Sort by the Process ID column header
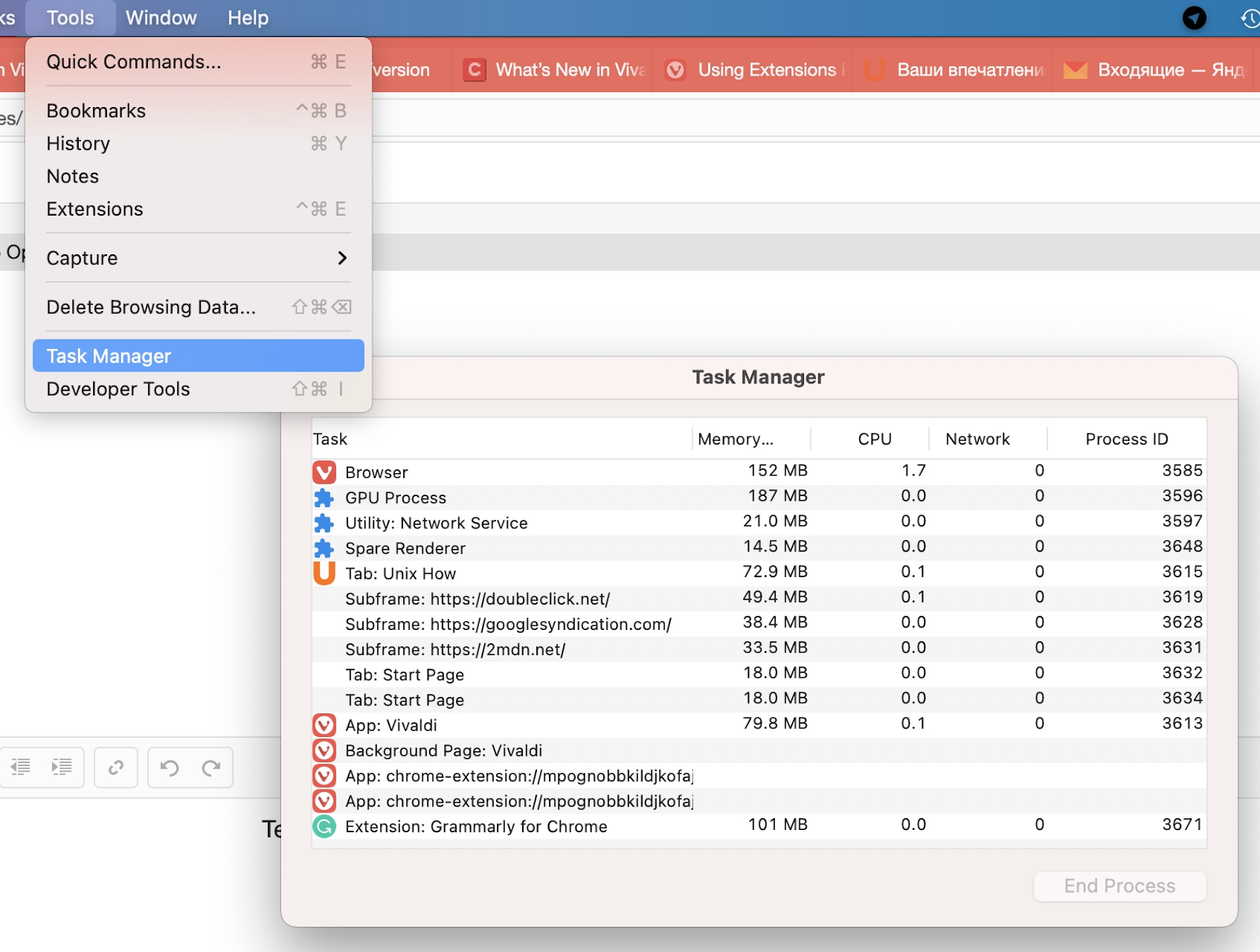 click(1127, 439)
